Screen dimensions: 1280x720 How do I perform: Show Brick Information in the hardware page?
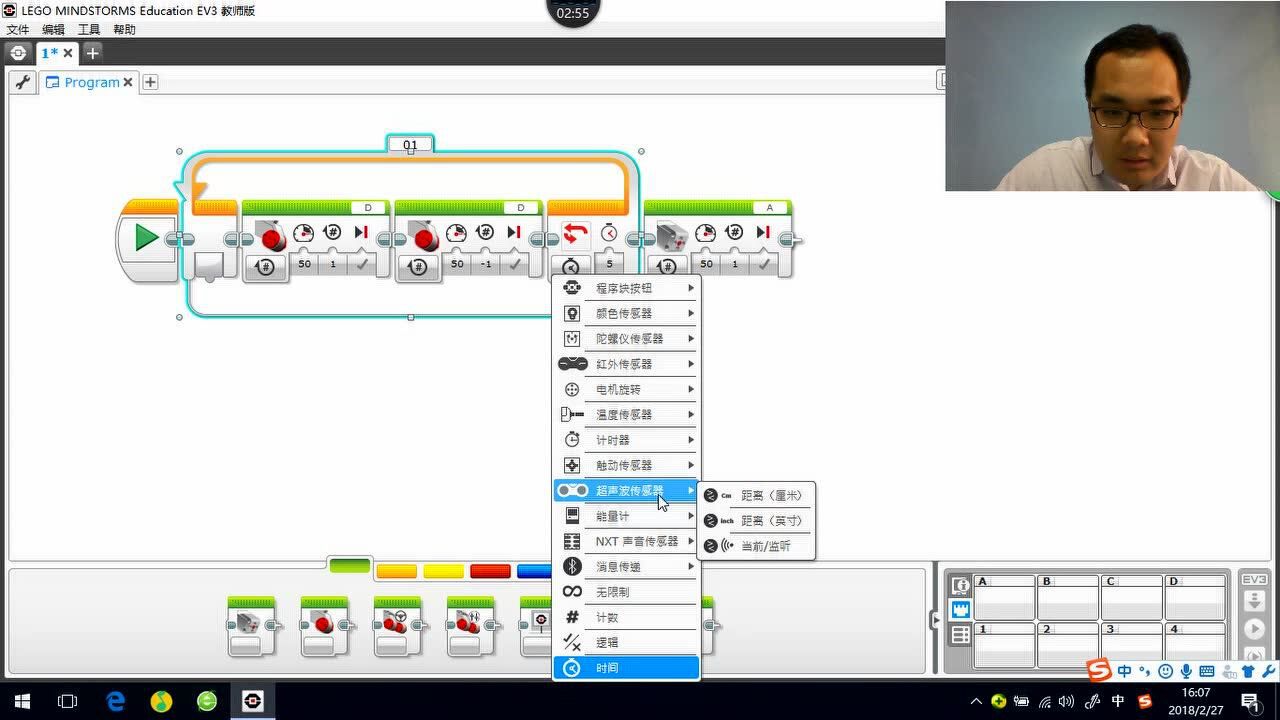click(x=963, y=585)
